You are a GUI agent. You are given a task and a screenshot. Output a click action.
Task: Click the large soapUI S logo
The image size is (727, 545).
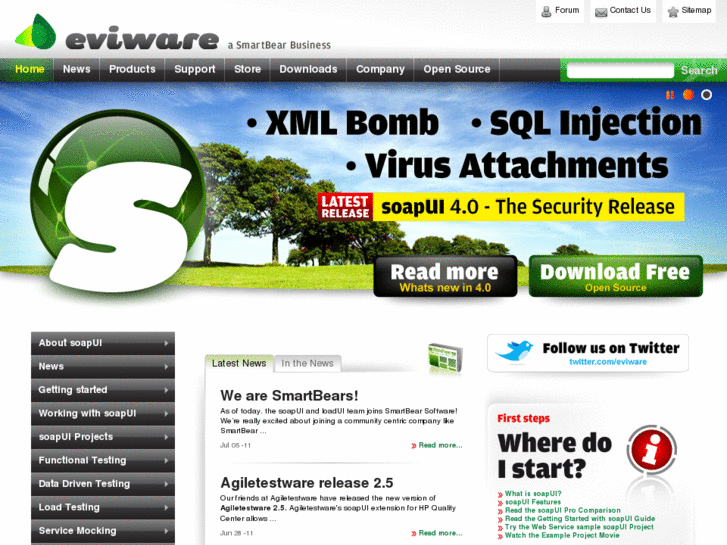coord(119,202)
